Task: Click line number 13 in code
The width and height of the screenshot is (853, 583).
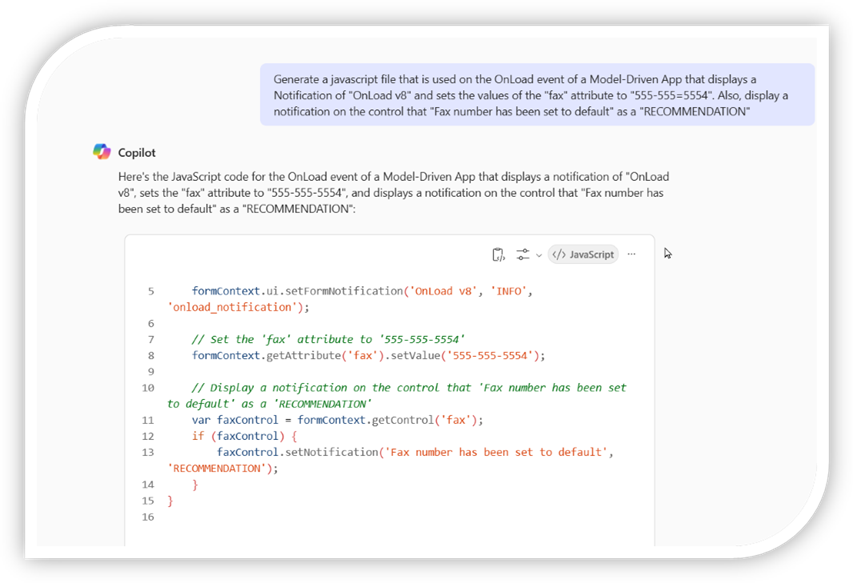Action: click(x=148, y=452)
